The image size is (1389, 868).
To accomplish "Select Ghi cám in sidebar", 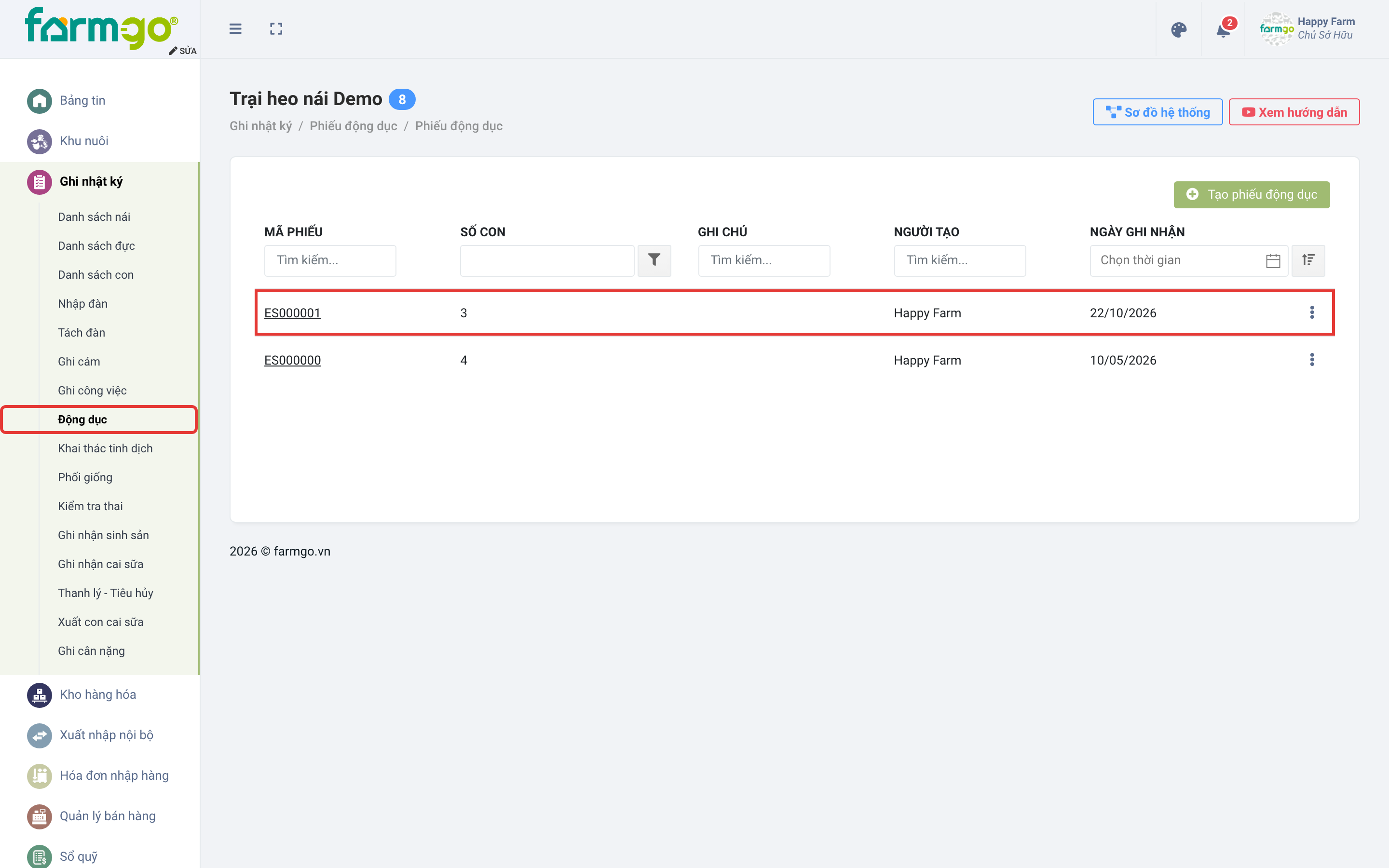I will click(79, 362).
